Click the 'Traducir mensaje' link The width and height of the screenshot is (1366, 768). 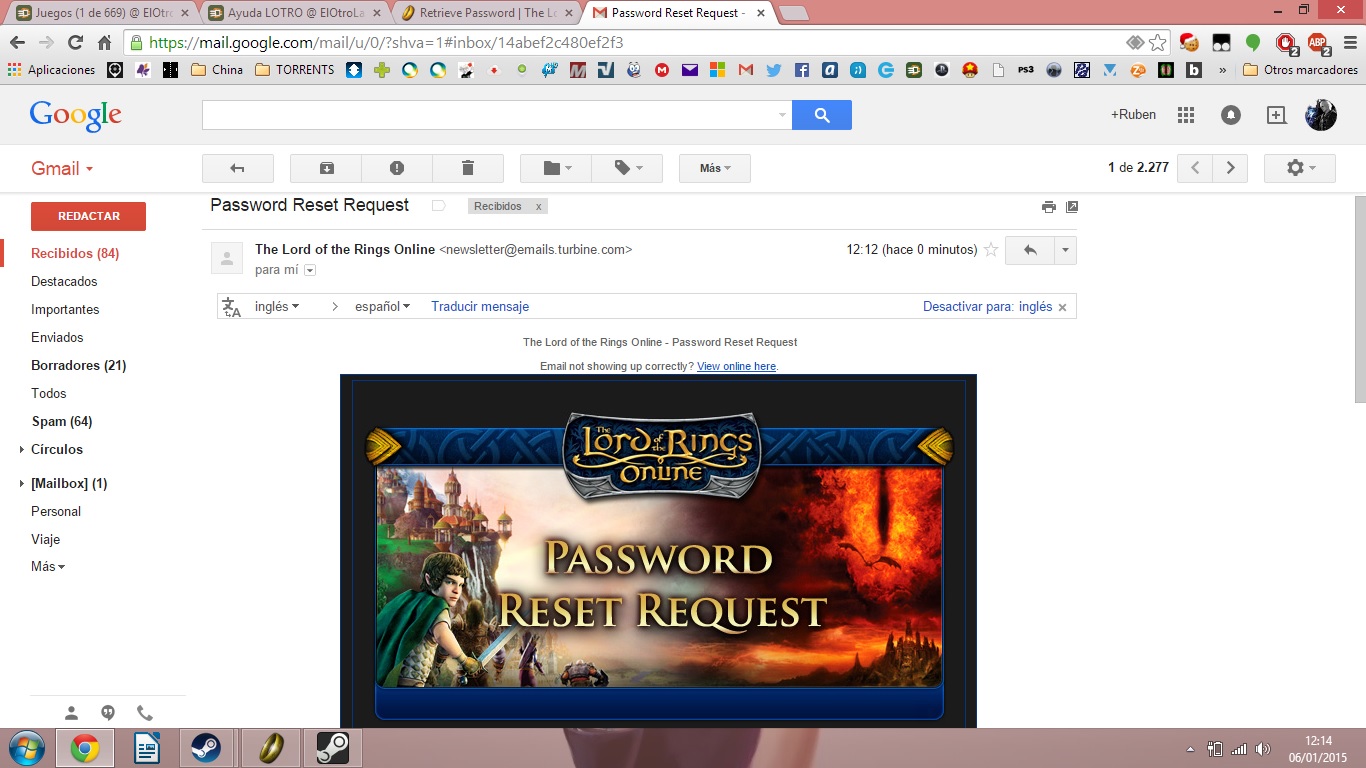(480, 306)
